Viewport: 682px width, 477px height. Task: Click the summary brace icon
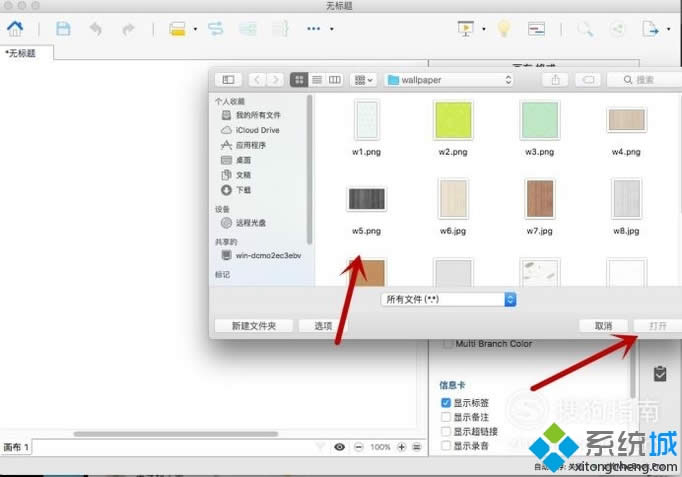(x=281, y=29)
